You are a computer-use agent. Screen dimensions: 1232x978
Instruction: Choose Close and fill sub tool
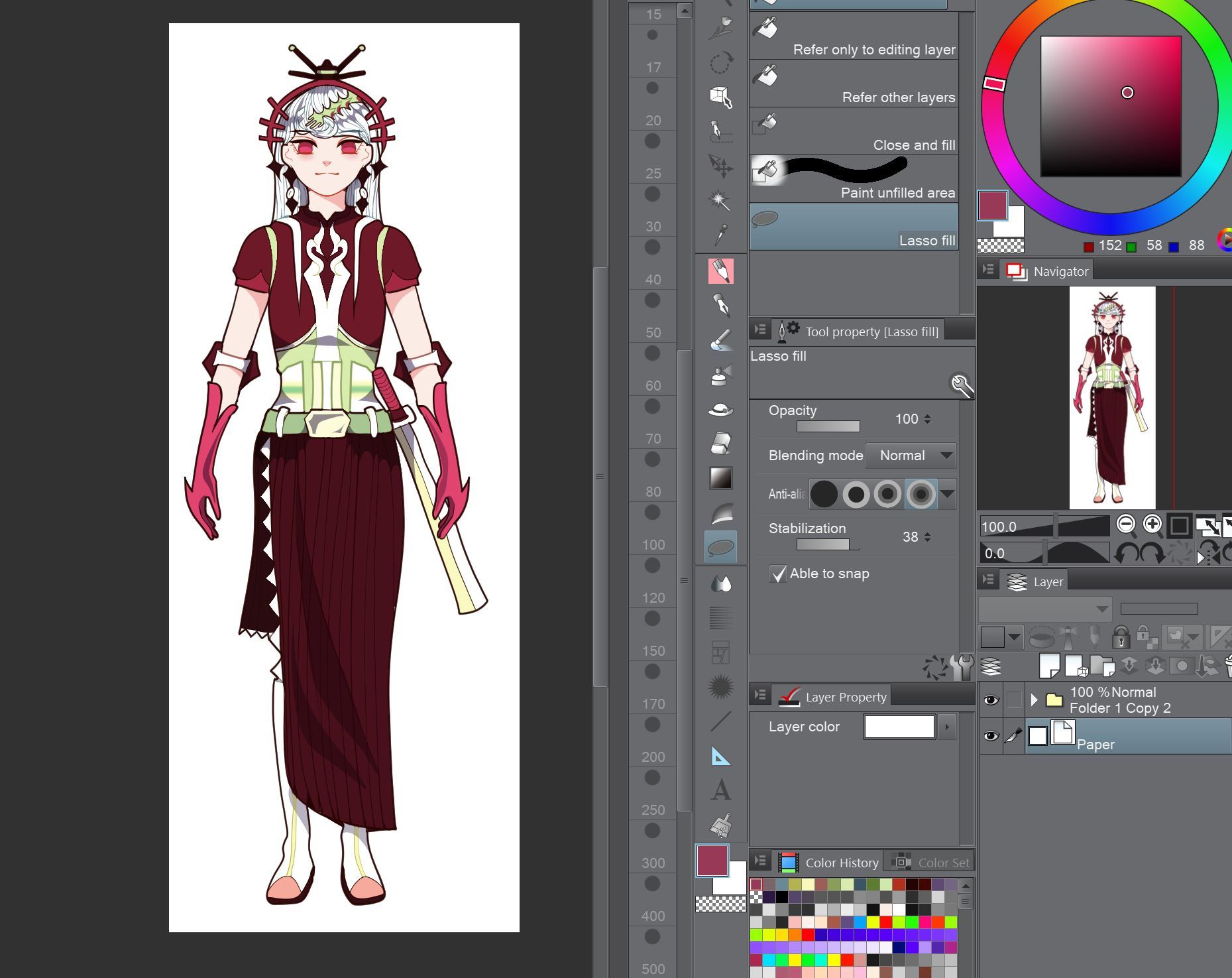coord(854,131)
